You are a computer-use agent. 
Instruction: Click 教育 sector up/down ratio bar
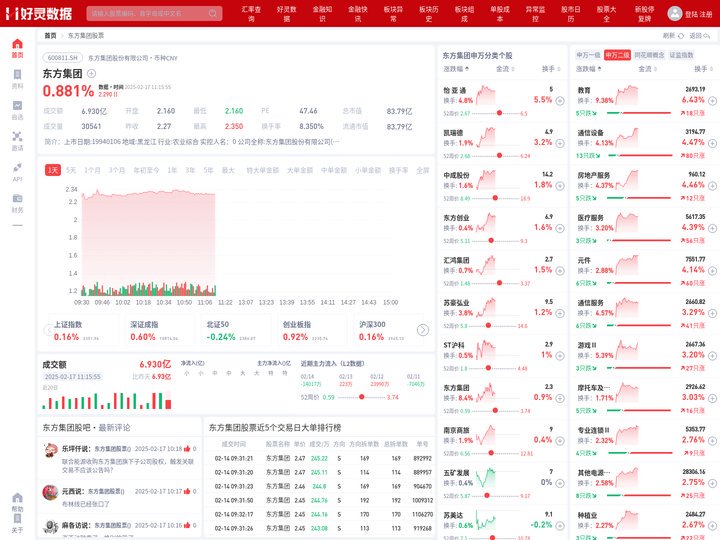(x=639, y=112)
